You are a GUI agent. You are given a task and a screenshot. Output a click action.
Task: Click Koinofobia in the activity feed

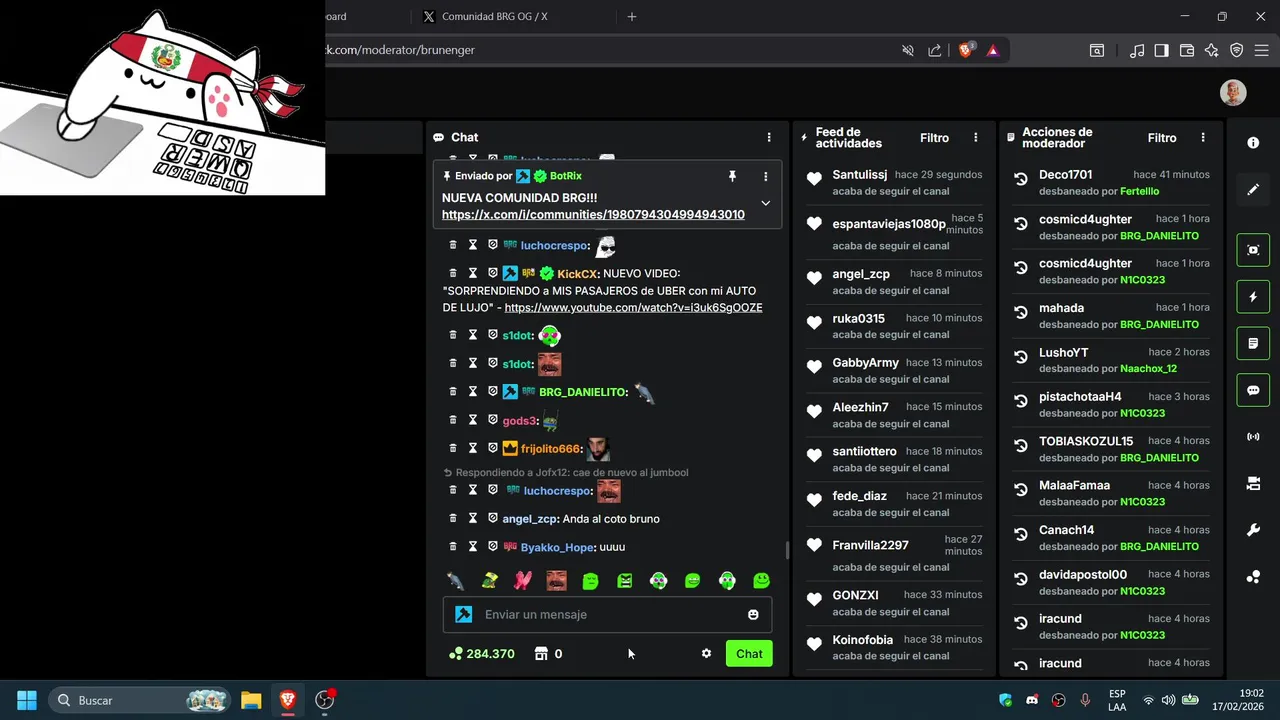click(x=862, y=640)
